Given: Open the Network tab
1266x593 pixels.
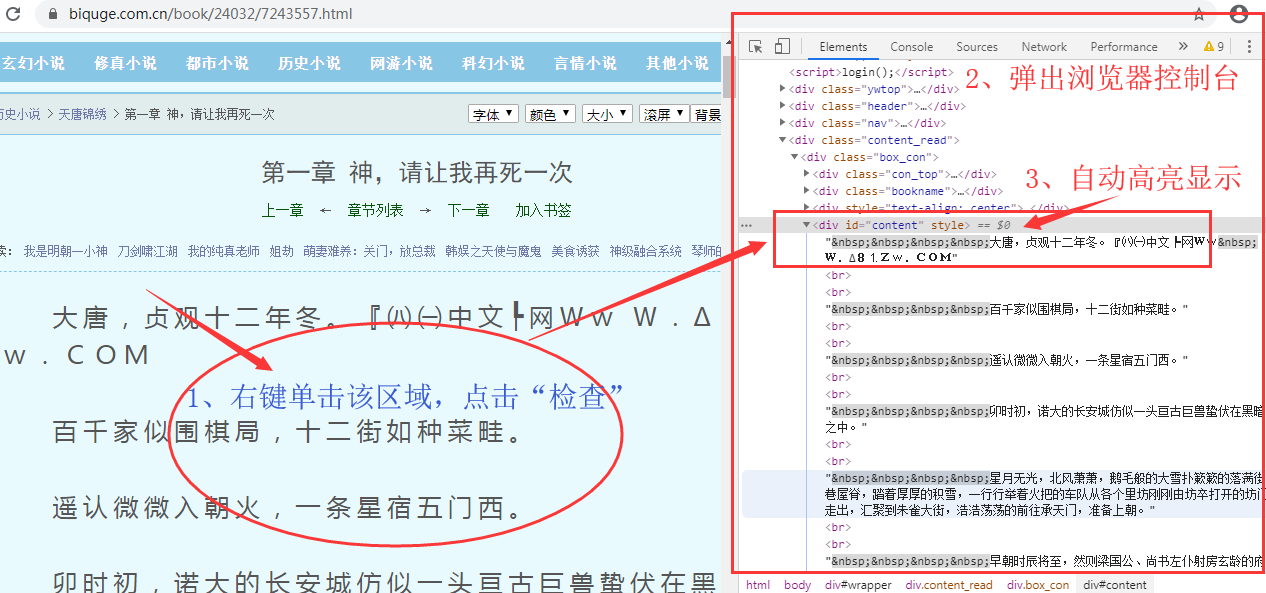Looking at the screenshot, I should pyautogui.click(x=1044, y=46).
